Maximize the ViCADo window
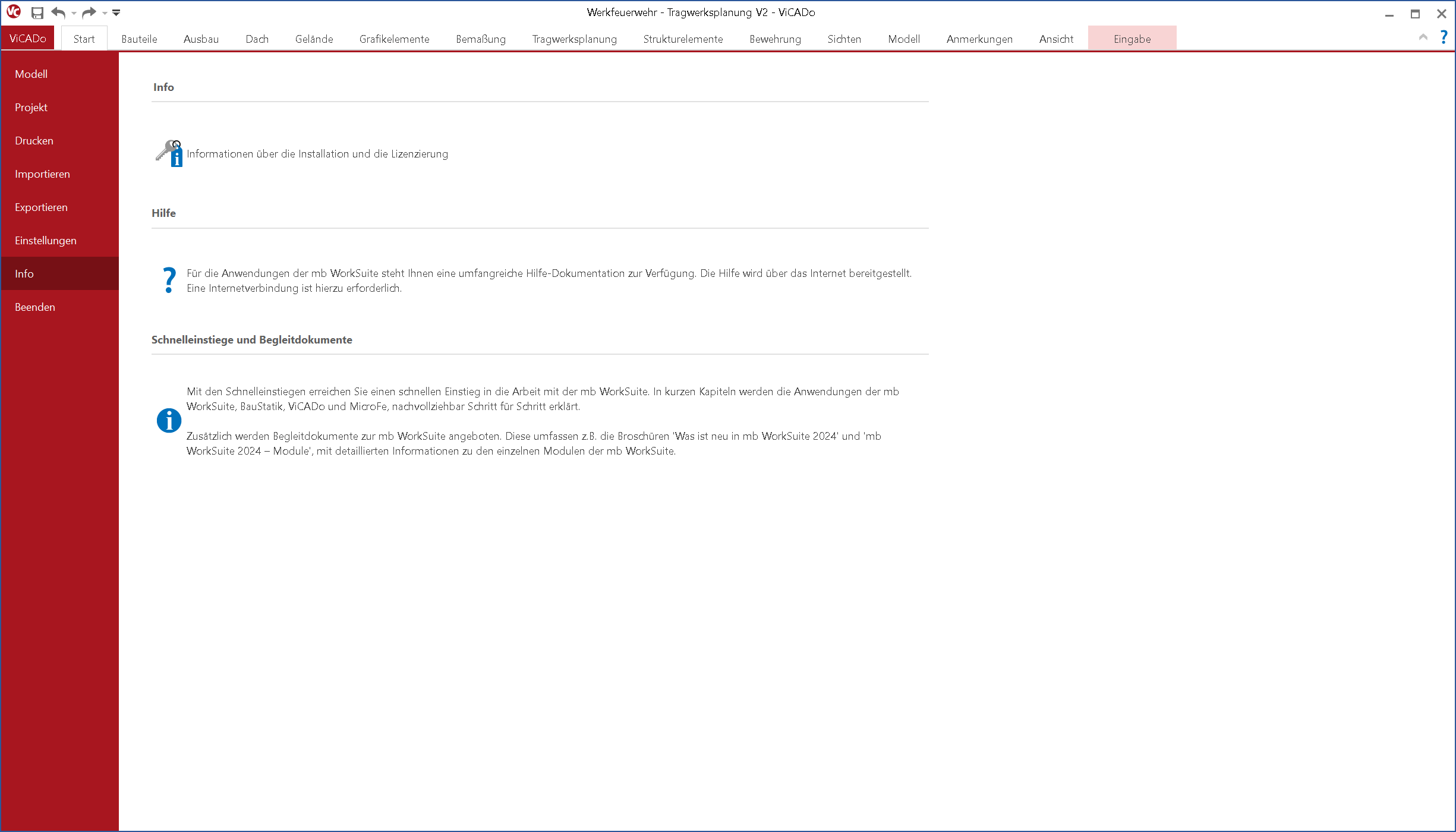 (1415, 13)
